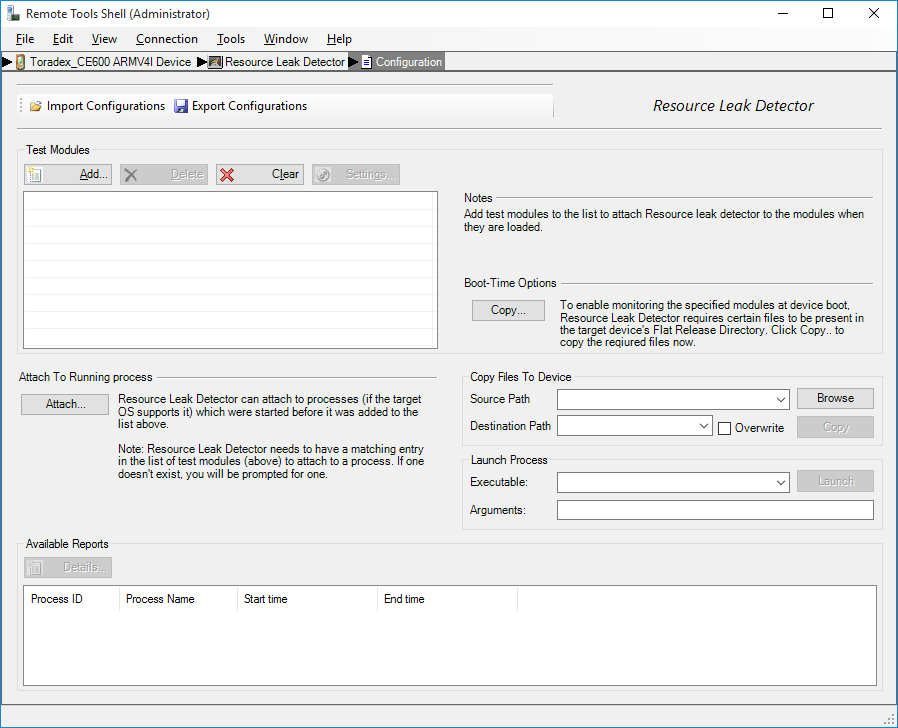The image size is (898, 728).
Task: Select the Configuration breadcrumb
Action: pos(409,62)
